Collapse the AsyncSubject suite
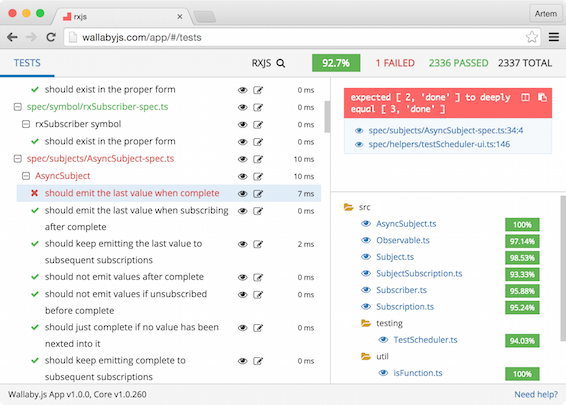 click(x=26, y=176)
